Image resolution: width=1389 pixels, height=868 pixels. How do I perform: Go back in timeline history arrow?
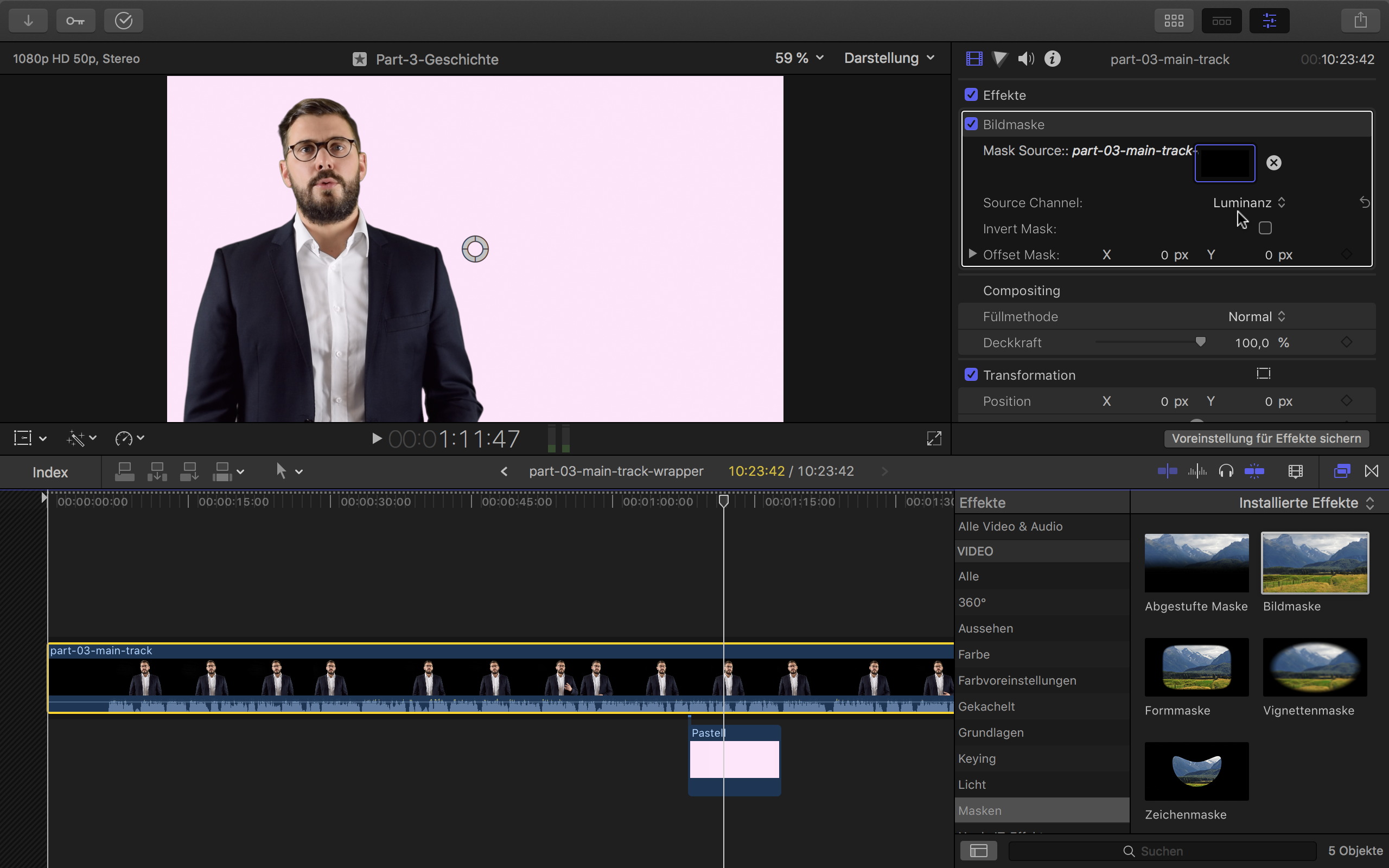point(504,471)
